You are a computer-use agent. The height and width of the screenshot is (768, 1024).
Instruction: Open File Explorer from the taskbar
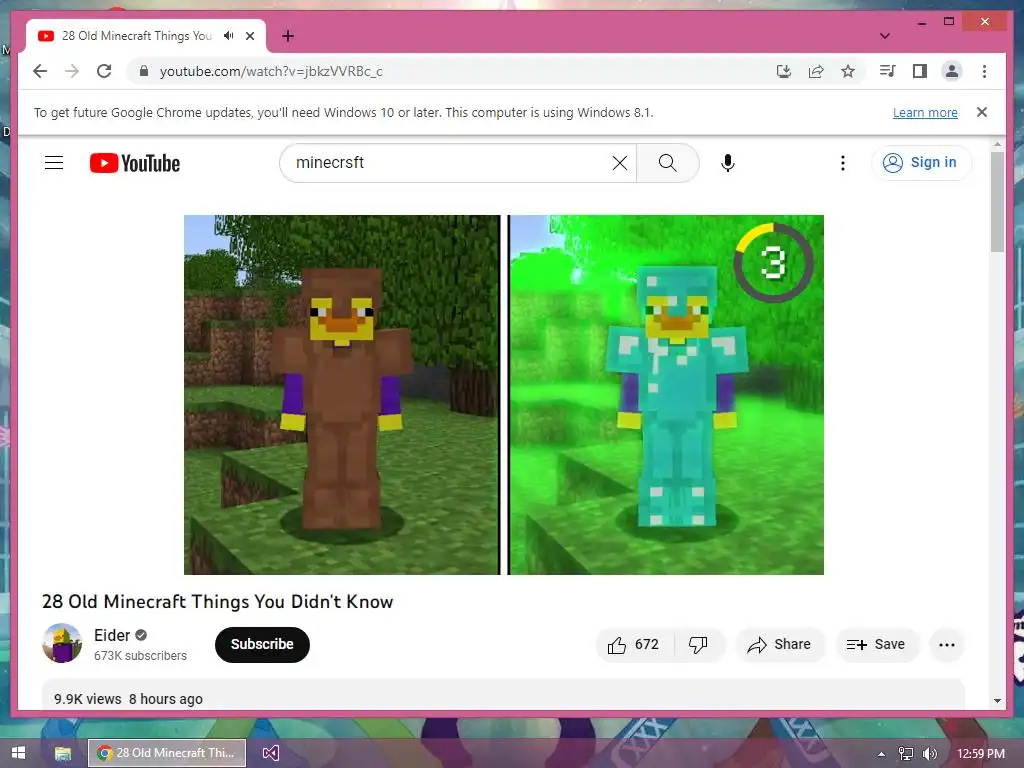point(63,753)
